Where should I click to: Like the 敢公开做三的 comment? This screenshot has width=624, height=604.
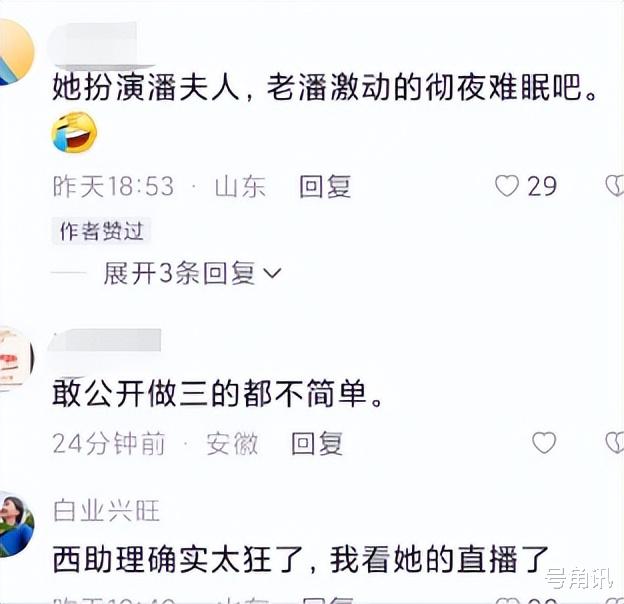544,442
